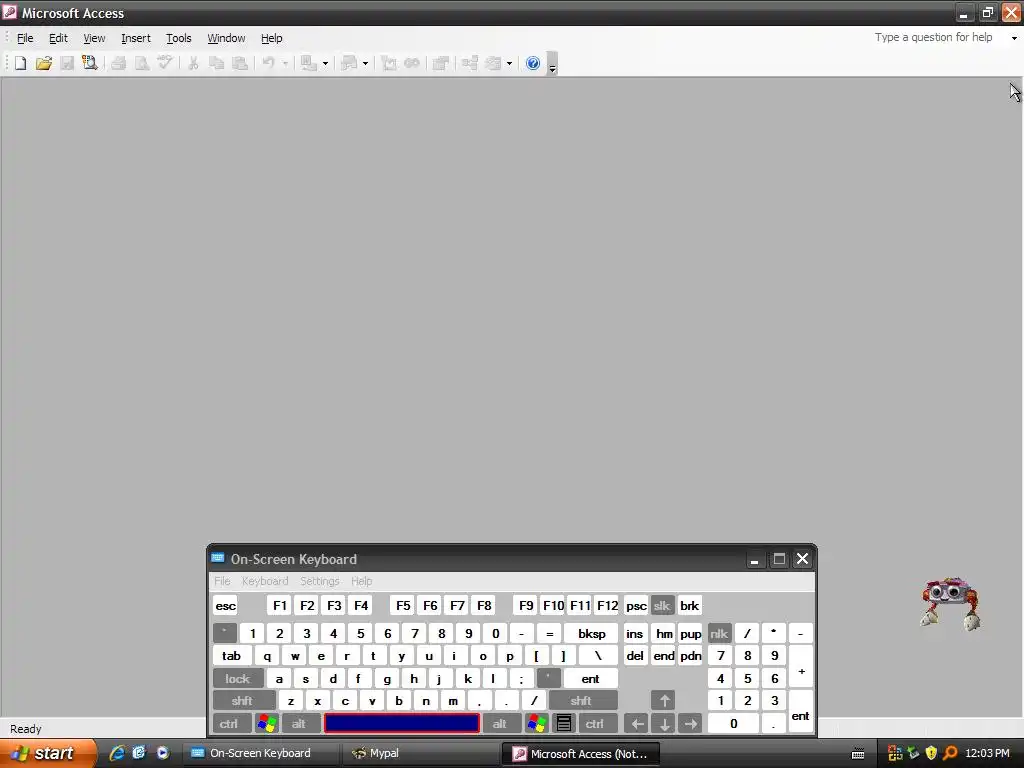Open the Window menu
1024x768 pixels.
(x=226, y=38)
